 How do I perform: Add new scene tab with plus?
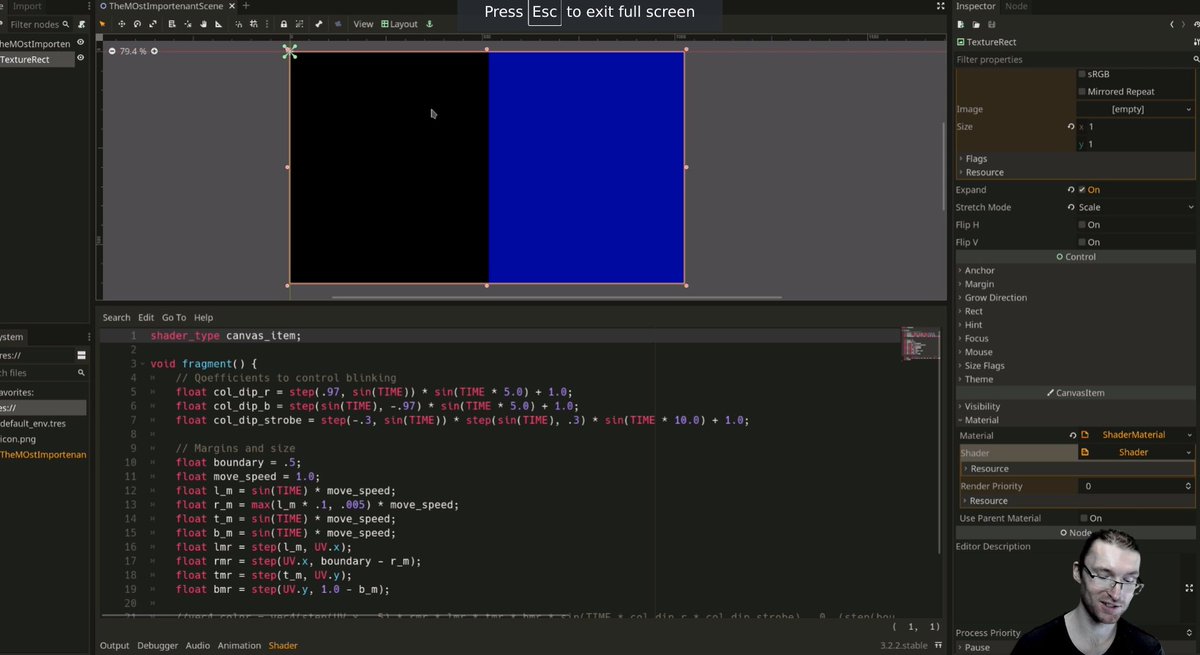tap(246, 6)
